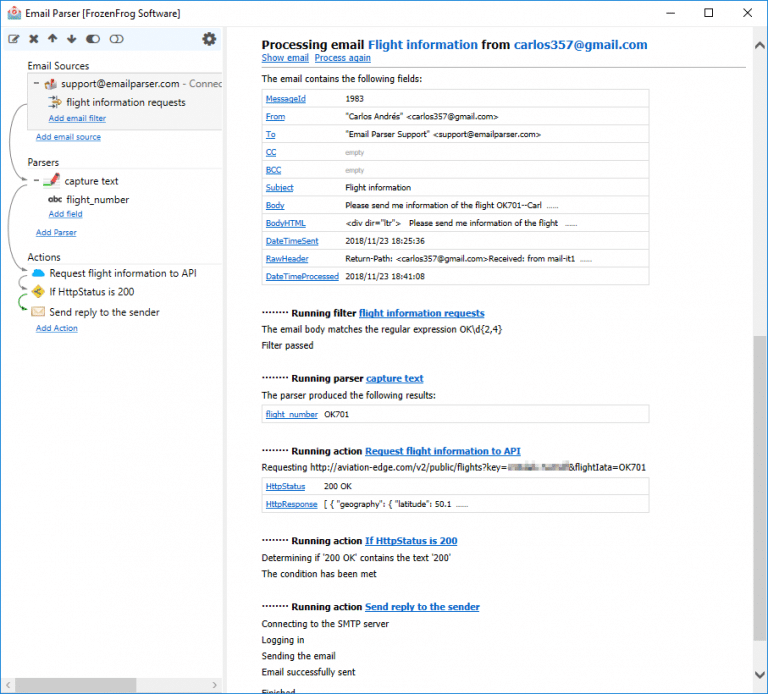
Task: Click the left panel scroll left arrow
Action: pyautogui.click(x=8, y=685)
